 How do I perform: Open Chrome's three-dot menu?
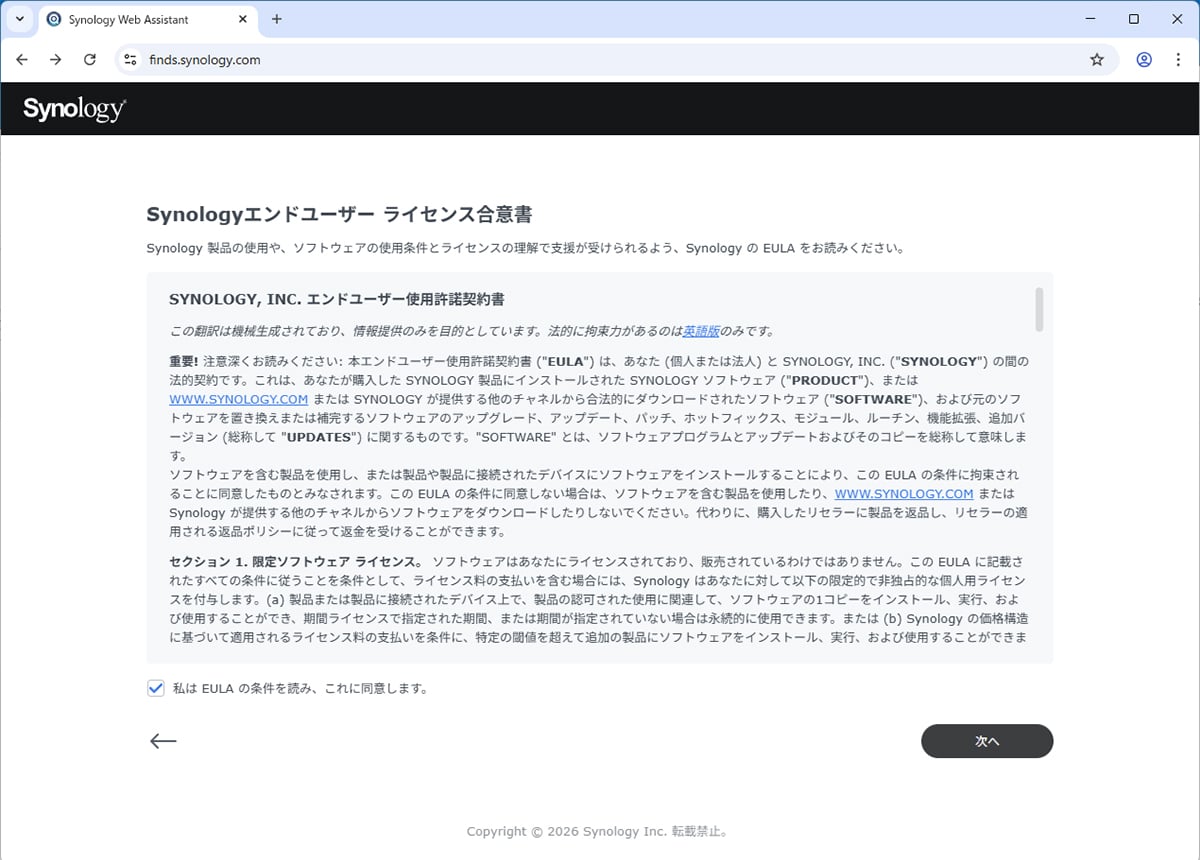(x=1178, y=60)
